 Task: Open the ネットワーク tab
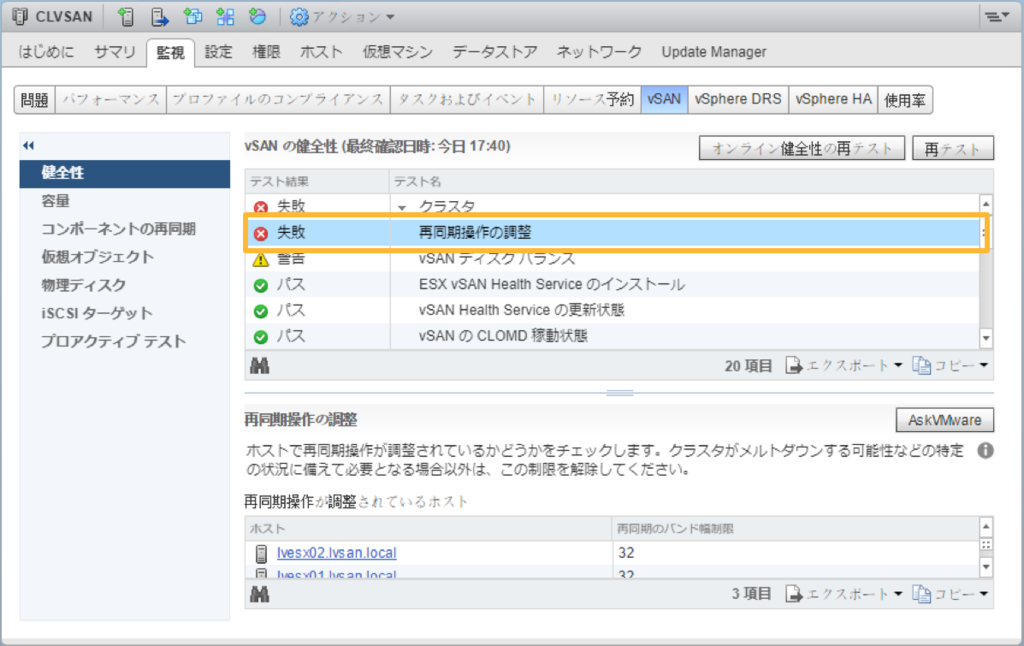tap(599, 52)
